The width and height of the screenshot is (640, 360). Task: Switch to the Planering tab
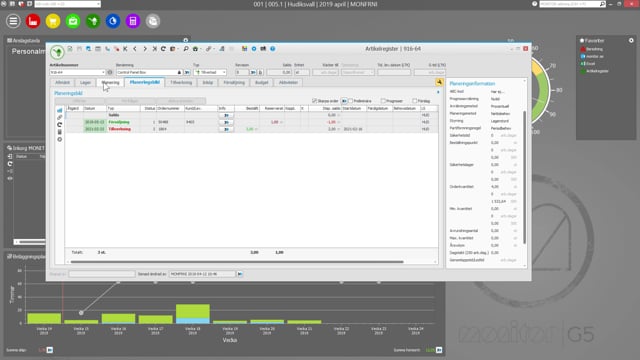(110, 82)
